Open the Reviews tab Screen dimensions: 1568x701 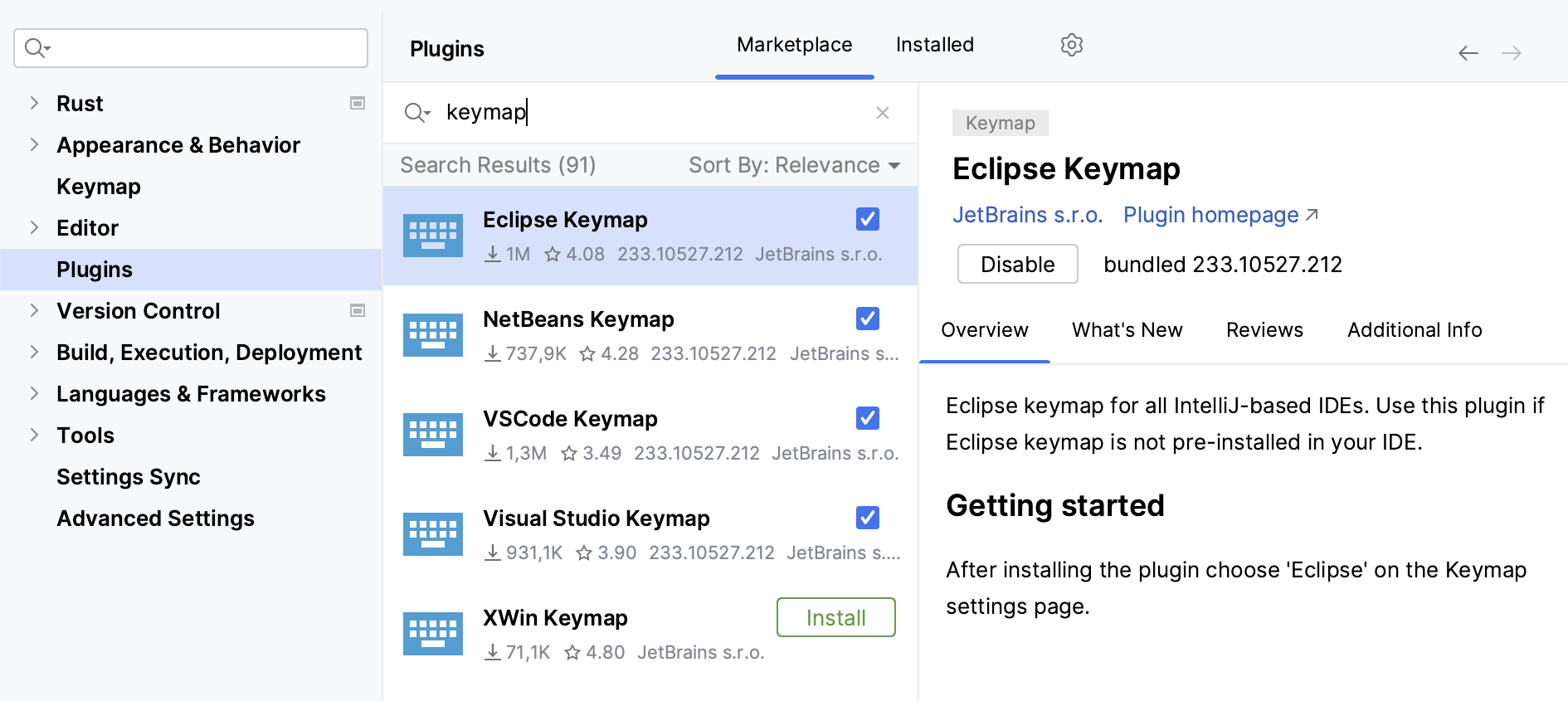[x=1264, y=330]
